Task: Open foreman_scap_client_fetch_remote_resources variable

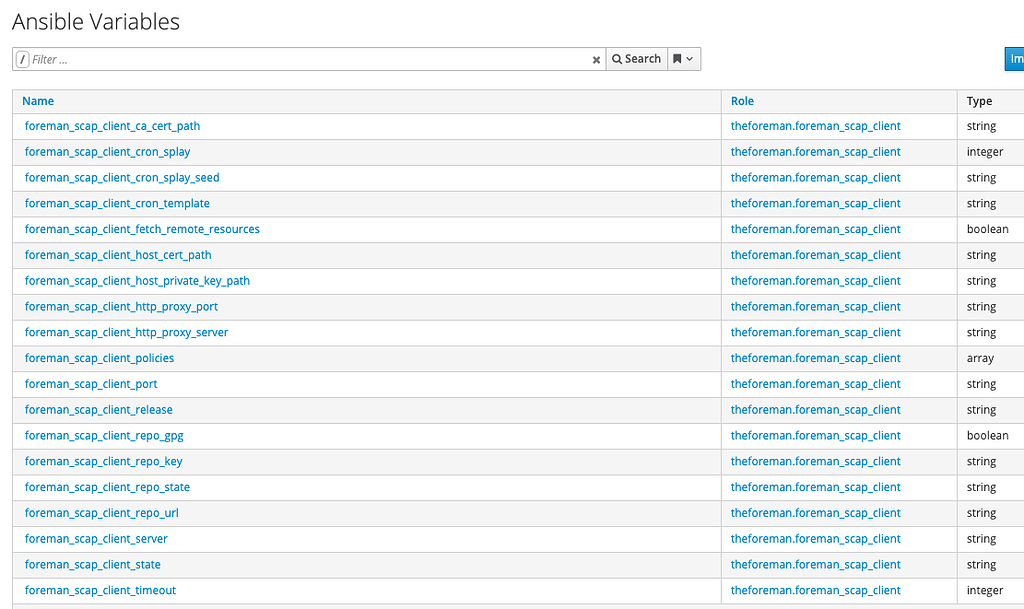Action: (x=141, y=229)
